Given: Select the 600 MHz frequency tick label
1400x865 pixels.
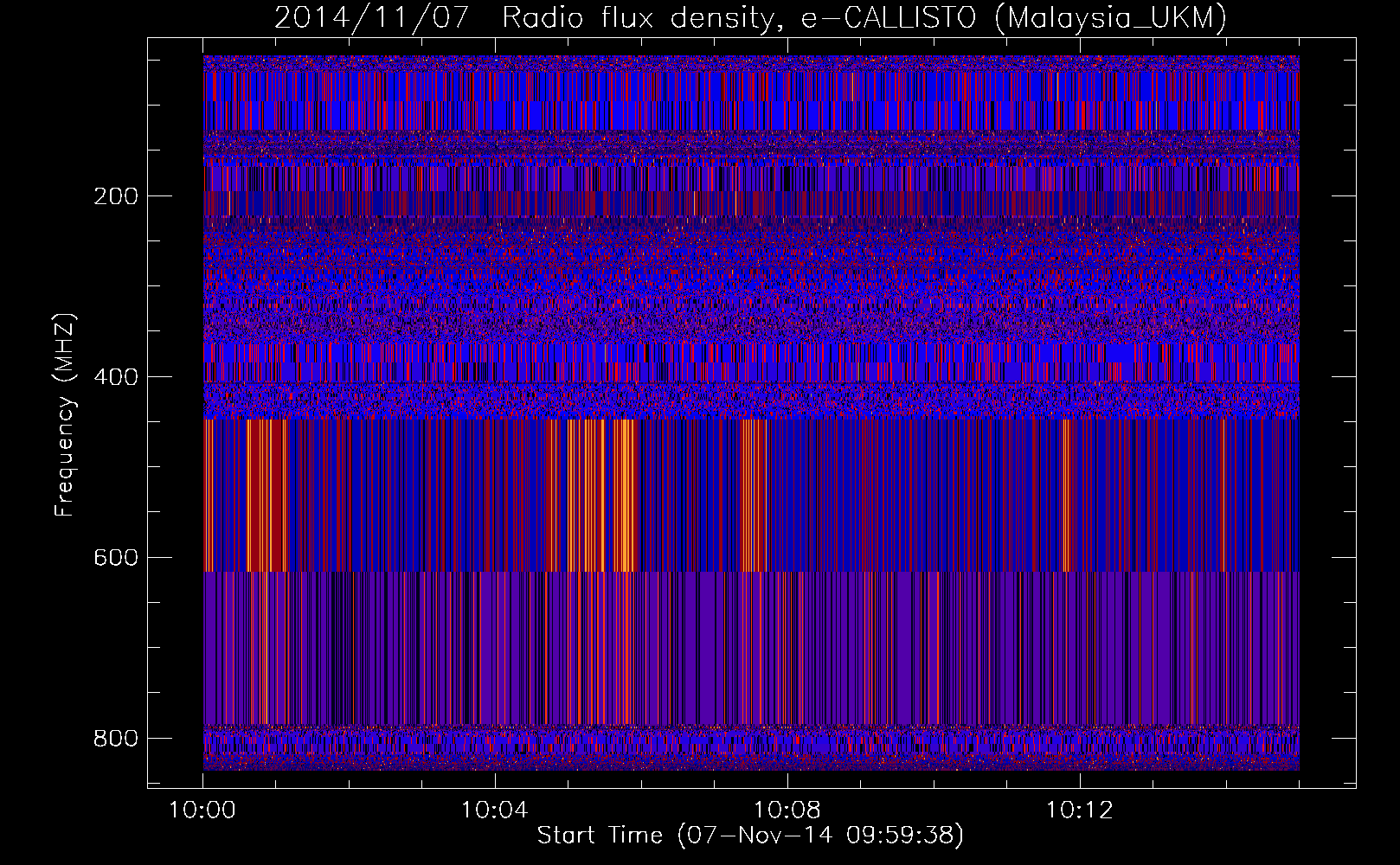Looking at the screenshot, I should click(x=115, y=558).
